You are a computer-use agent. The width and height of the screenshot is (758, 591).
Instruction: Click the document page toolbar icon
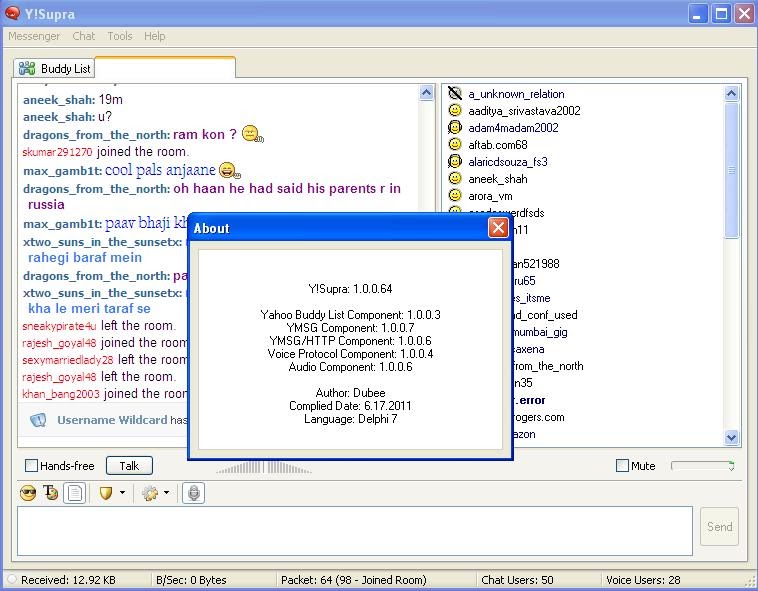(x=75, y=493)
